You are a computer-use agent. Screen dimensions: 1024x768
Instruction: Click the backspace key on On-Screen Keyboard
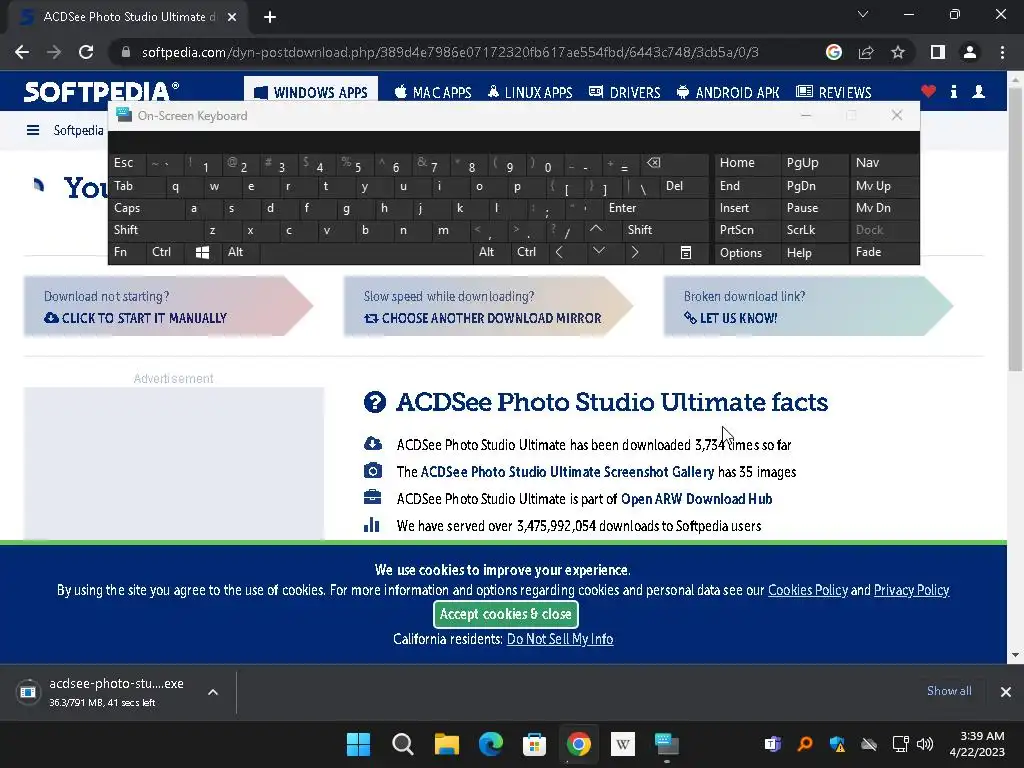673,164
